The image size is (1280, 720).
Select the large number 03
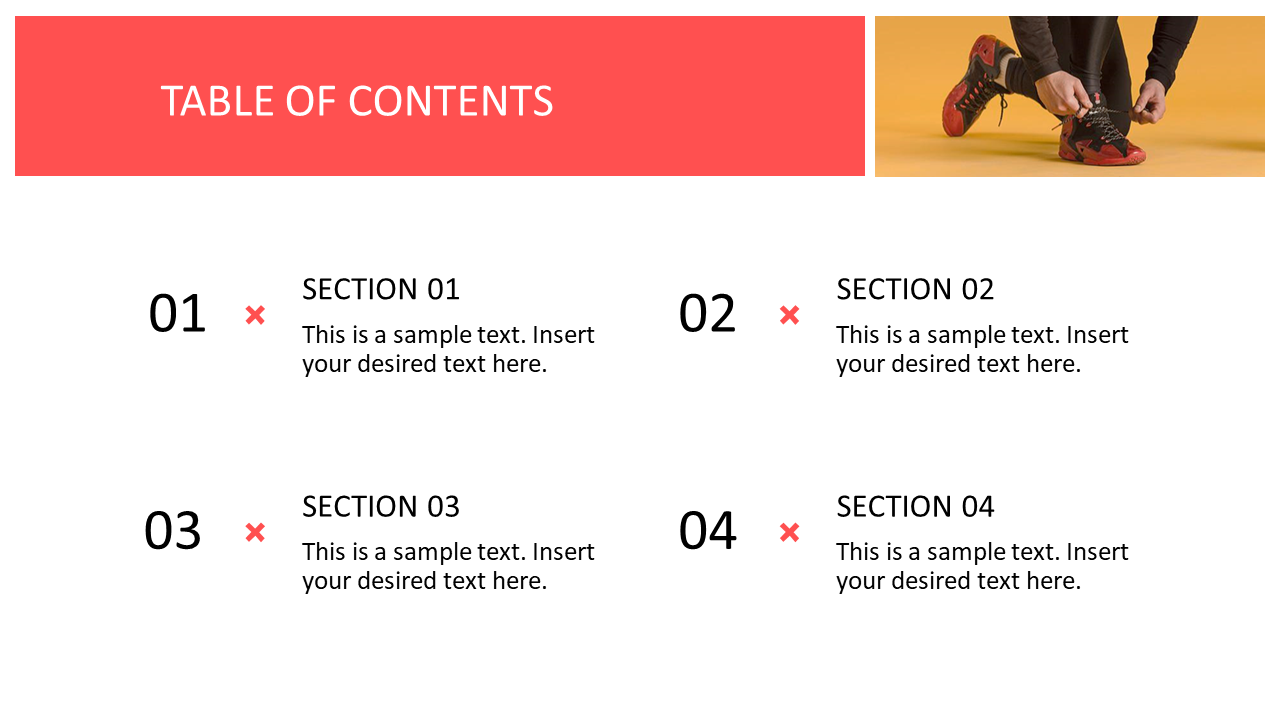click(173, 531)
